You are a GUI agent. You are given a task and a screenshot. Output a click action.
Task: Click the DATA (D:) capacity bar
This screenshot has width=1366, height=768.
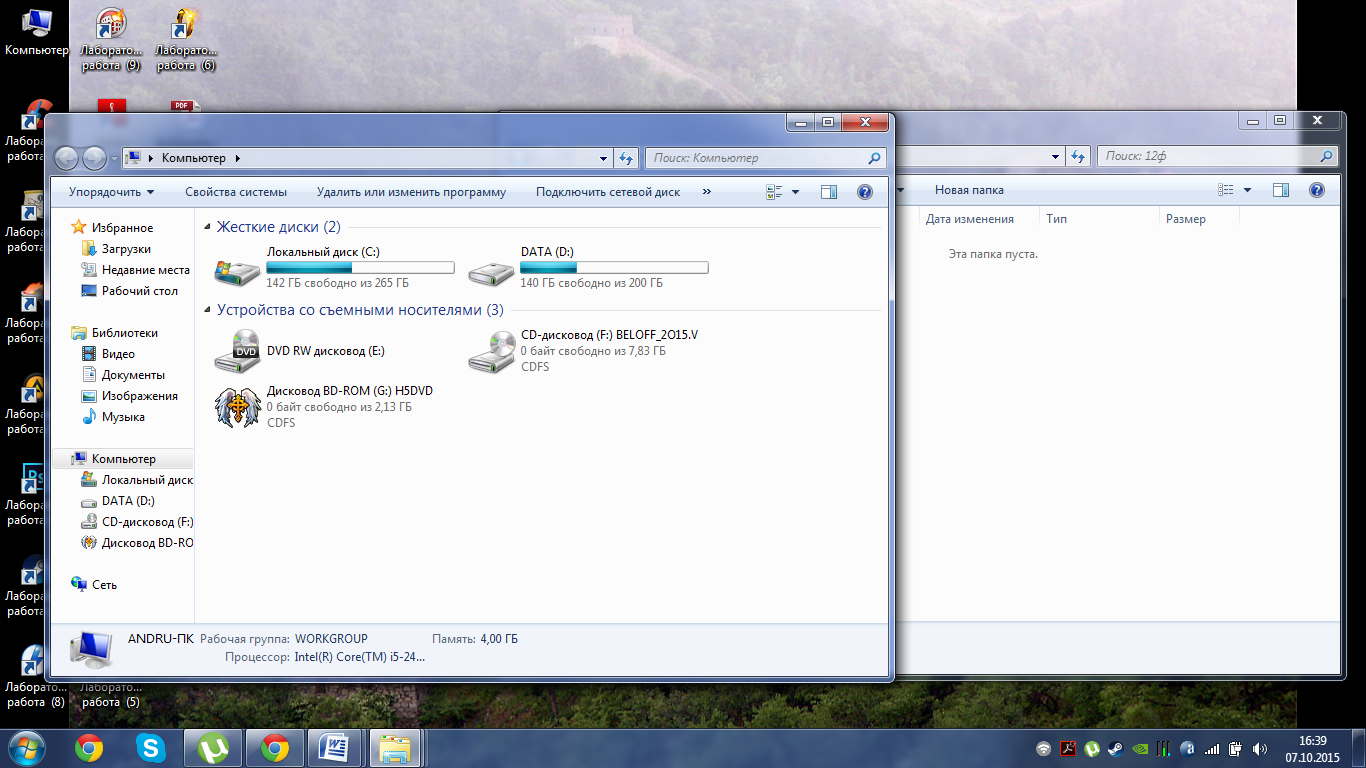click(x=614, y=268)
